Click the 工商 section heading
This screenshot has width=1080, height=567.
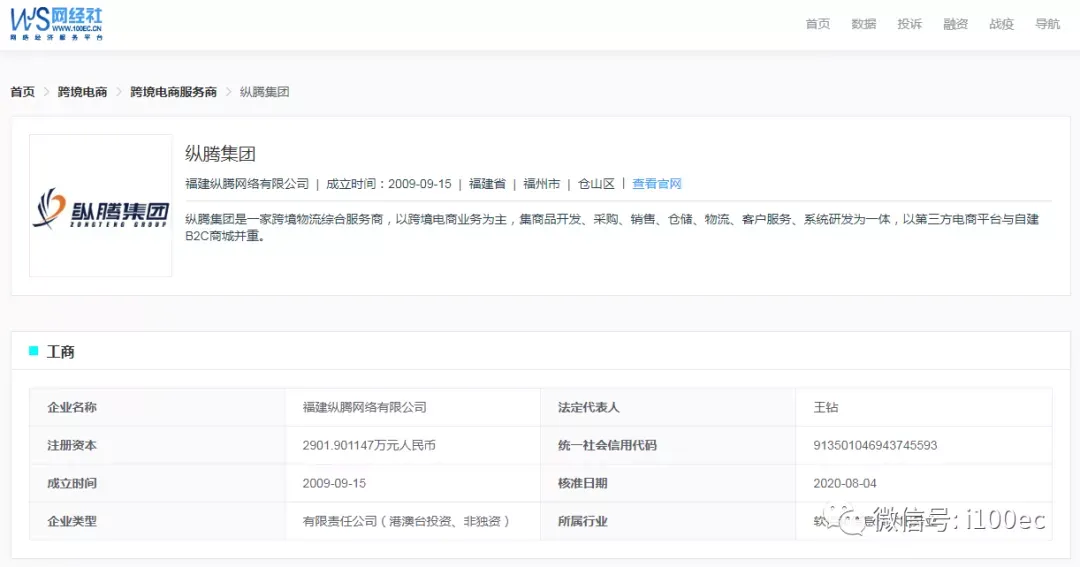60,351
